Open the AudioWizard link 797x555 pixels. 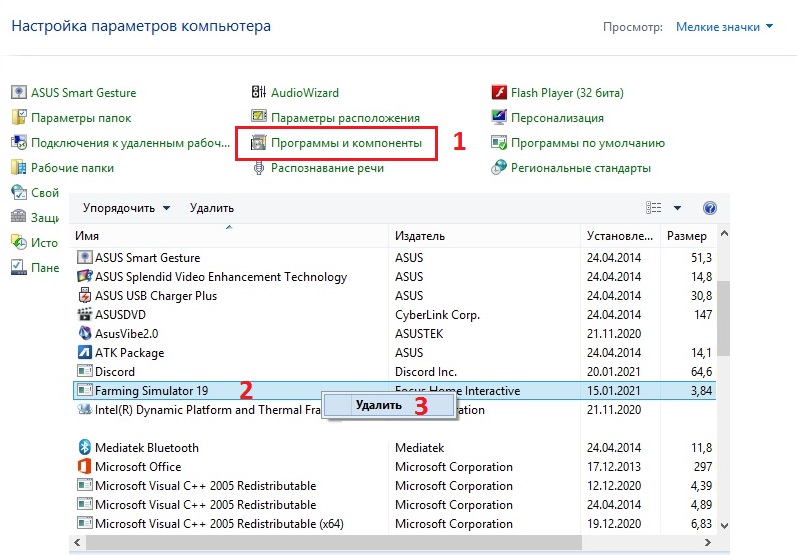[x=304, y=92]
